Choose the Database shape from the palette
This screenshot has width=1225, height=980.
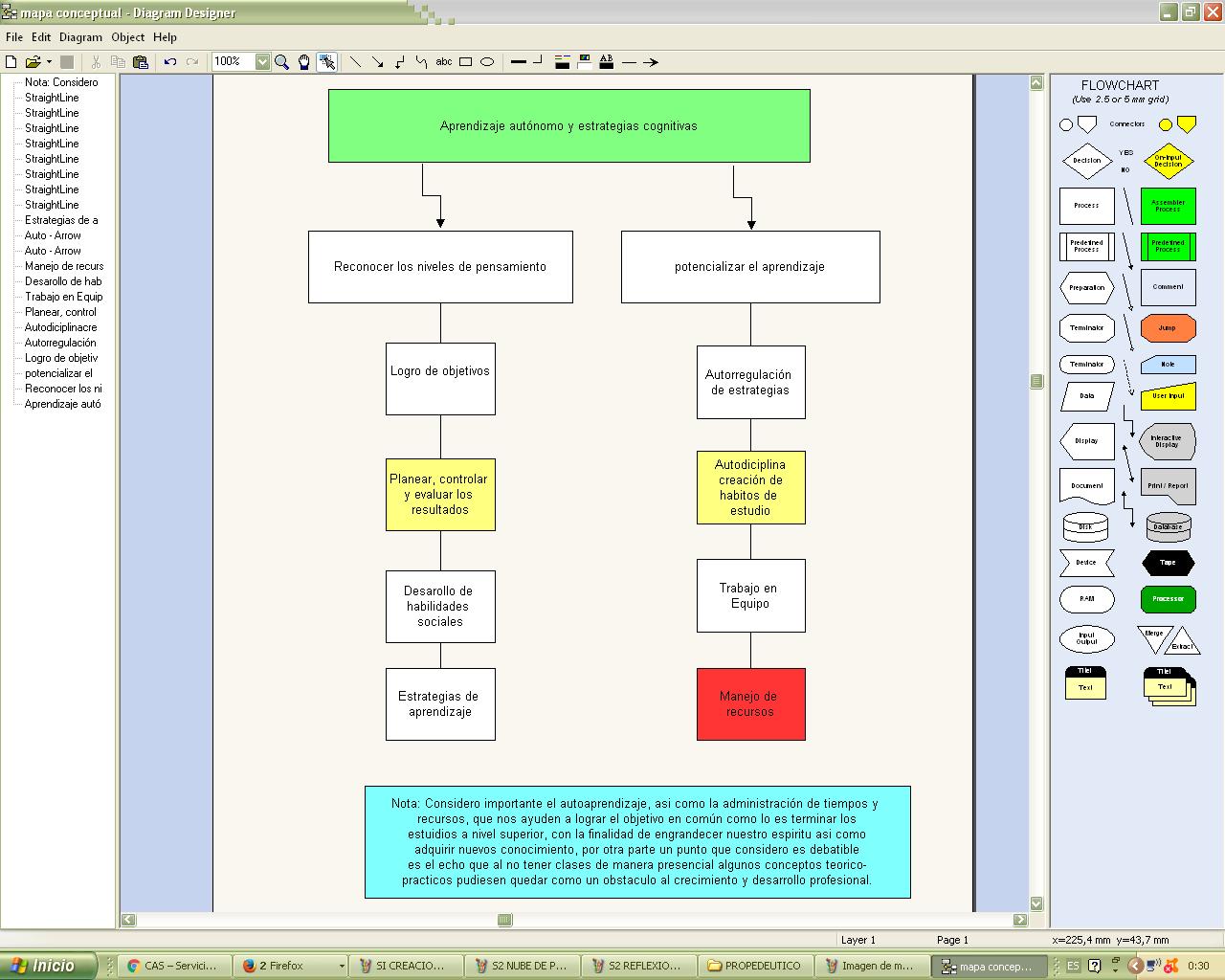point(1168,526)
